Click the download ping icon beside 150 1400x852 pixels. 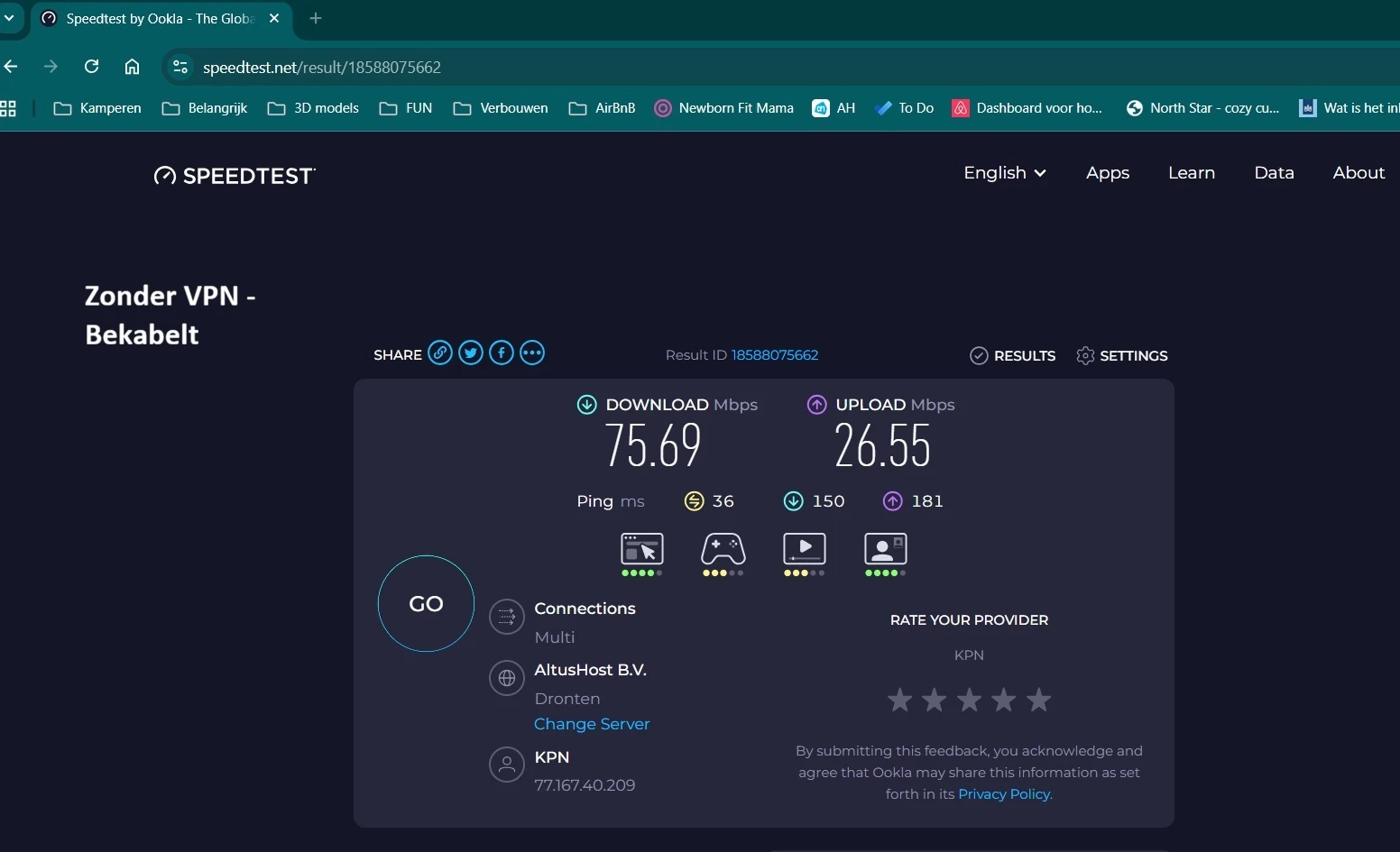click(x=793, y=501)
